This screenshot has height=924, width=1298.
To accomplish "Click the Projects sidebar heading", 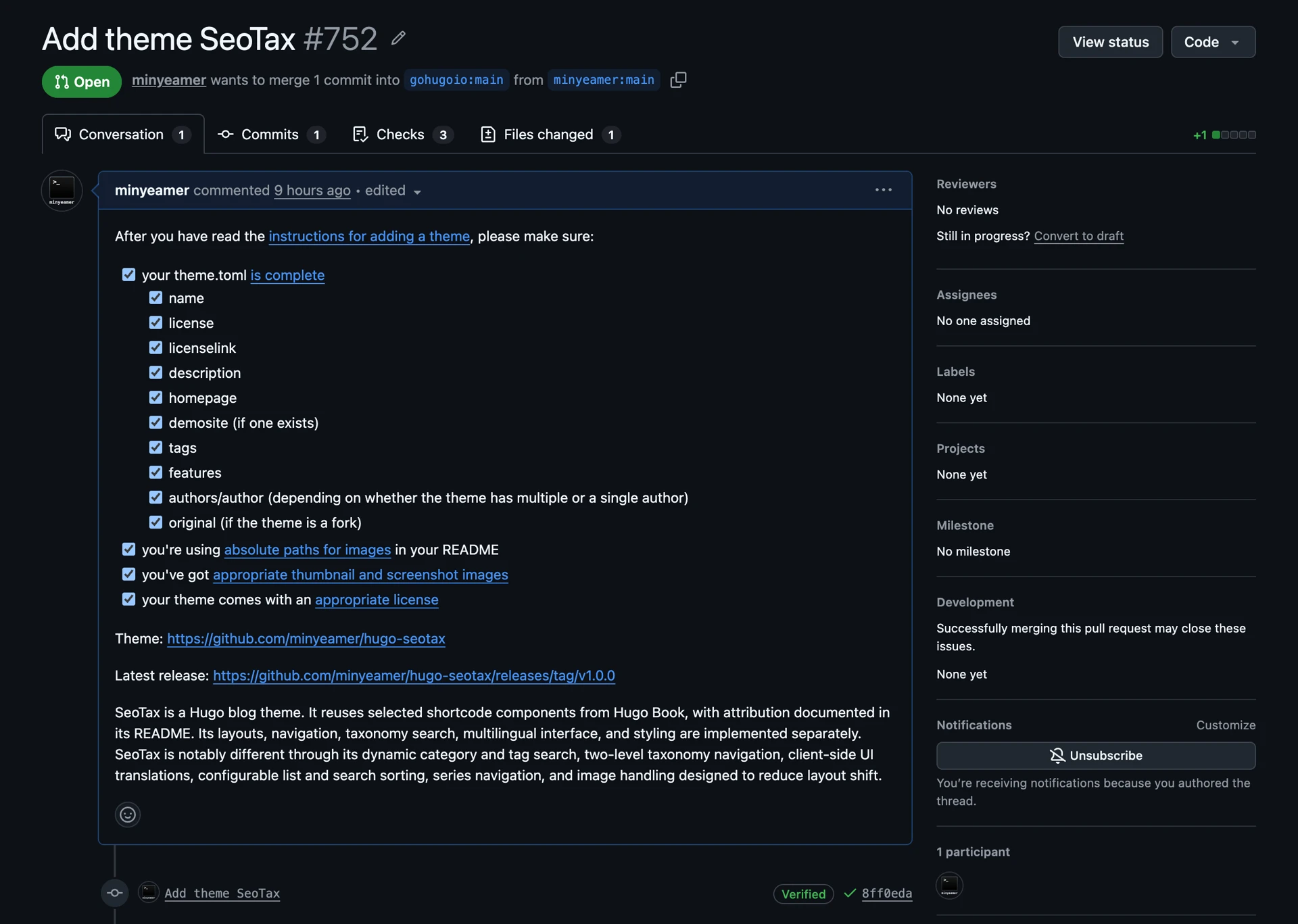I will tap(961, 449).
